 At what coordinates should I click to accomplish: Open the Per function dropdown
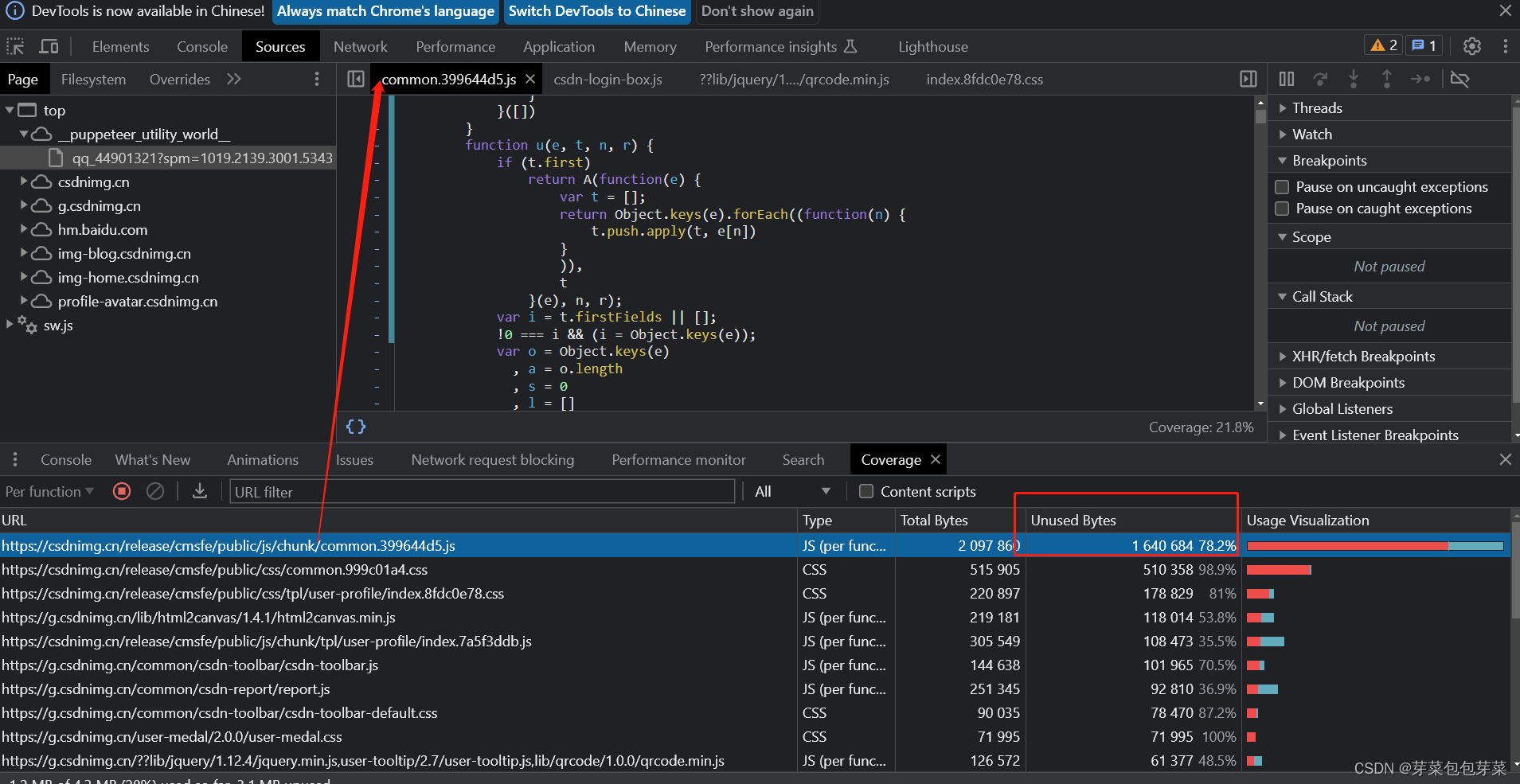pyautogui.click(x=49, y=491)
